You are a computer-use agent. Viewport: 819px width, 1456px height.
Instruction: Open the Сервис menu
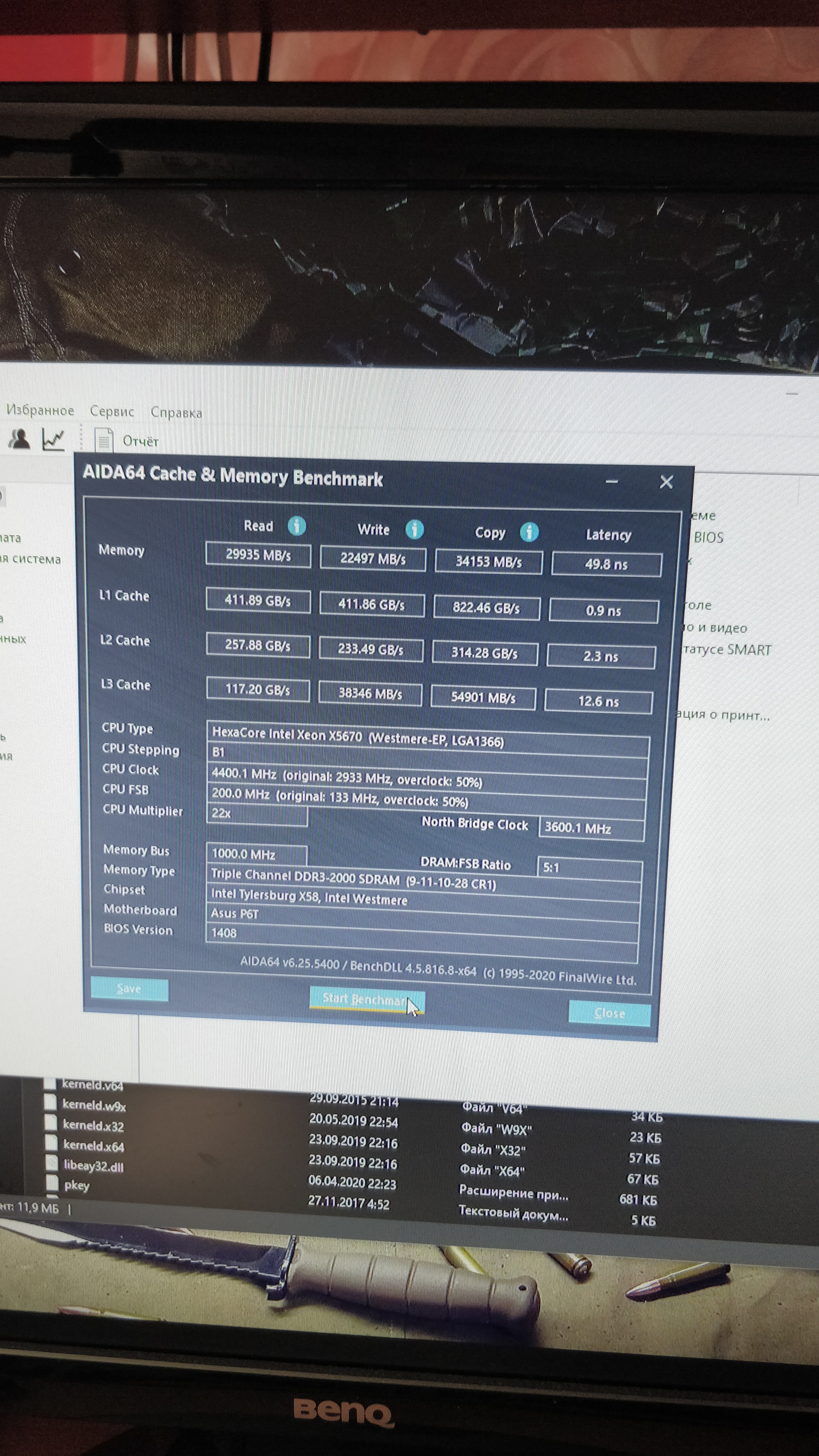(112, 411)
